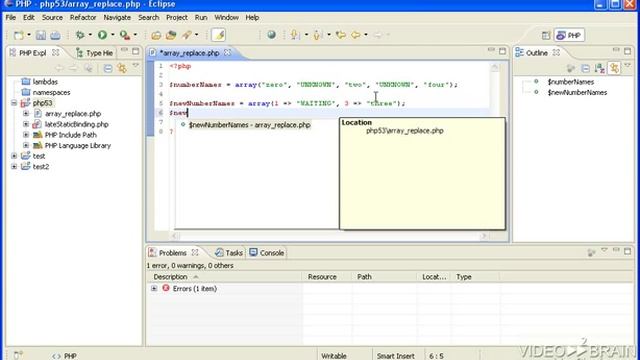The image size is (640, 360).
Task: Click the New file toolbar icon
Action: [x=19, y=35]
